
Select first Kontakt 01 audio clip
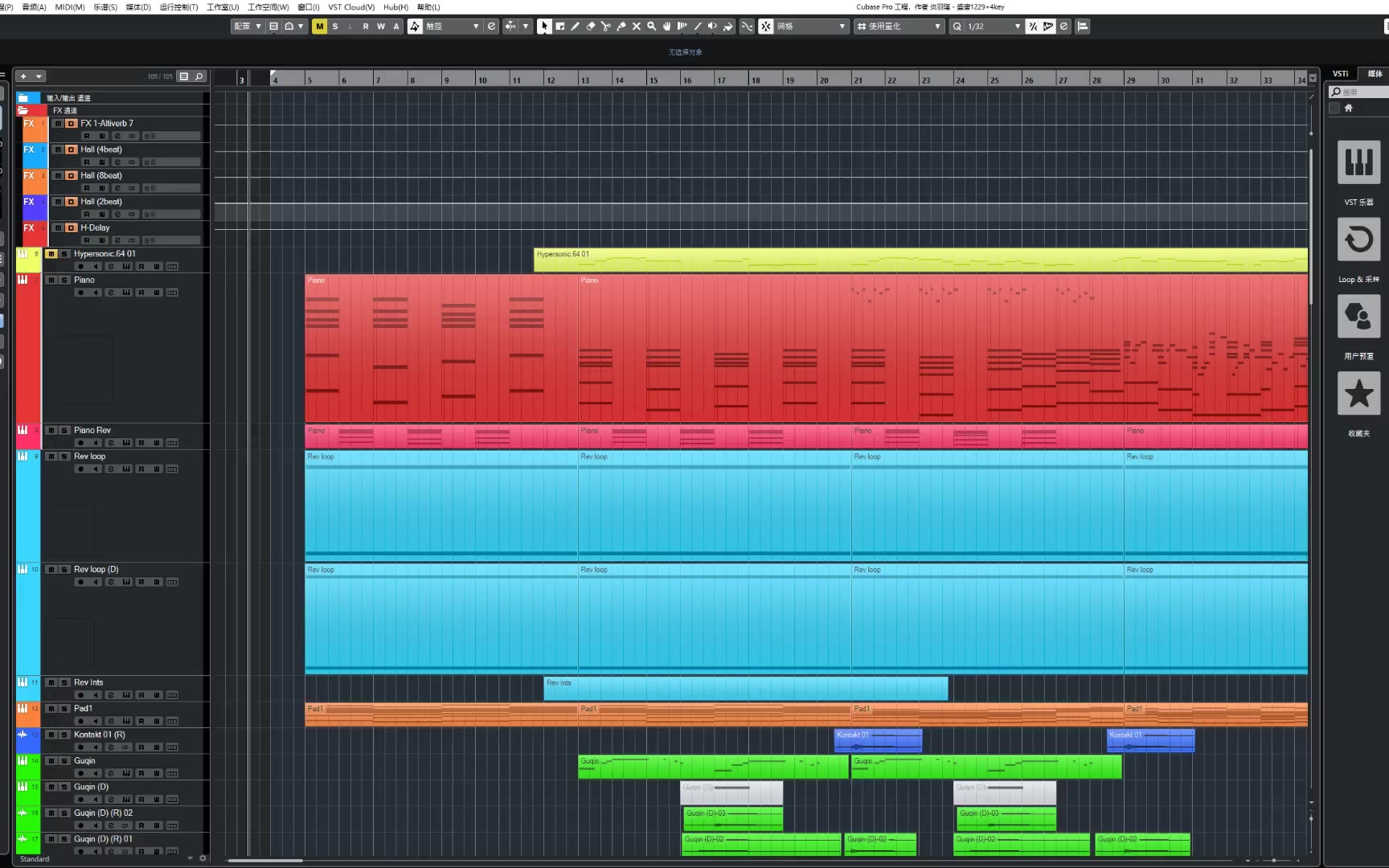tap(878, 740)
